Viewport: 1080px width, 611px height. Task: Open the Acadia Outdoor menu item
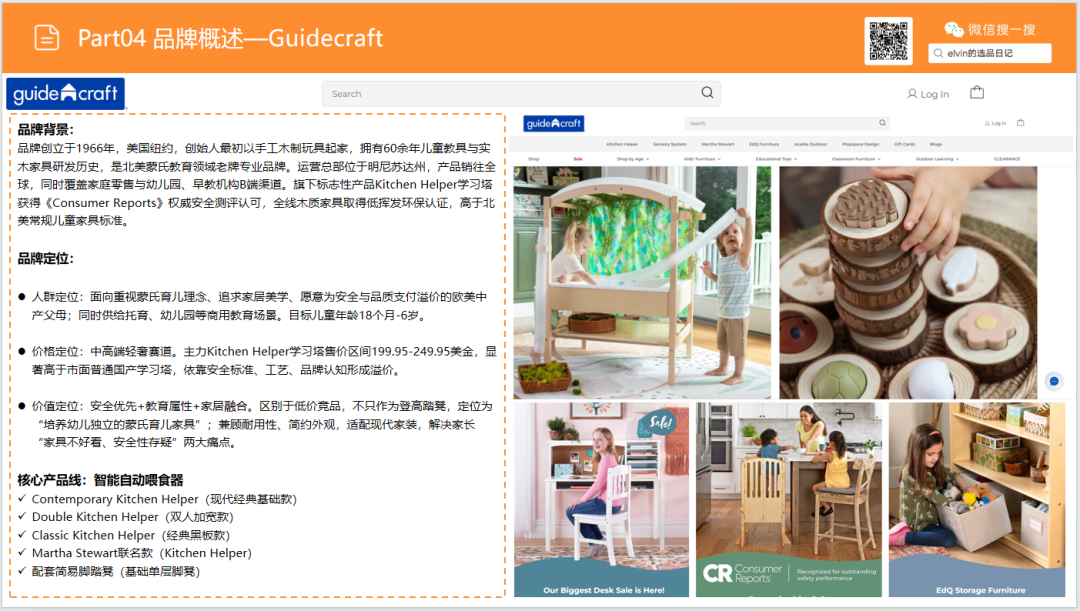[x=811, y=144]
